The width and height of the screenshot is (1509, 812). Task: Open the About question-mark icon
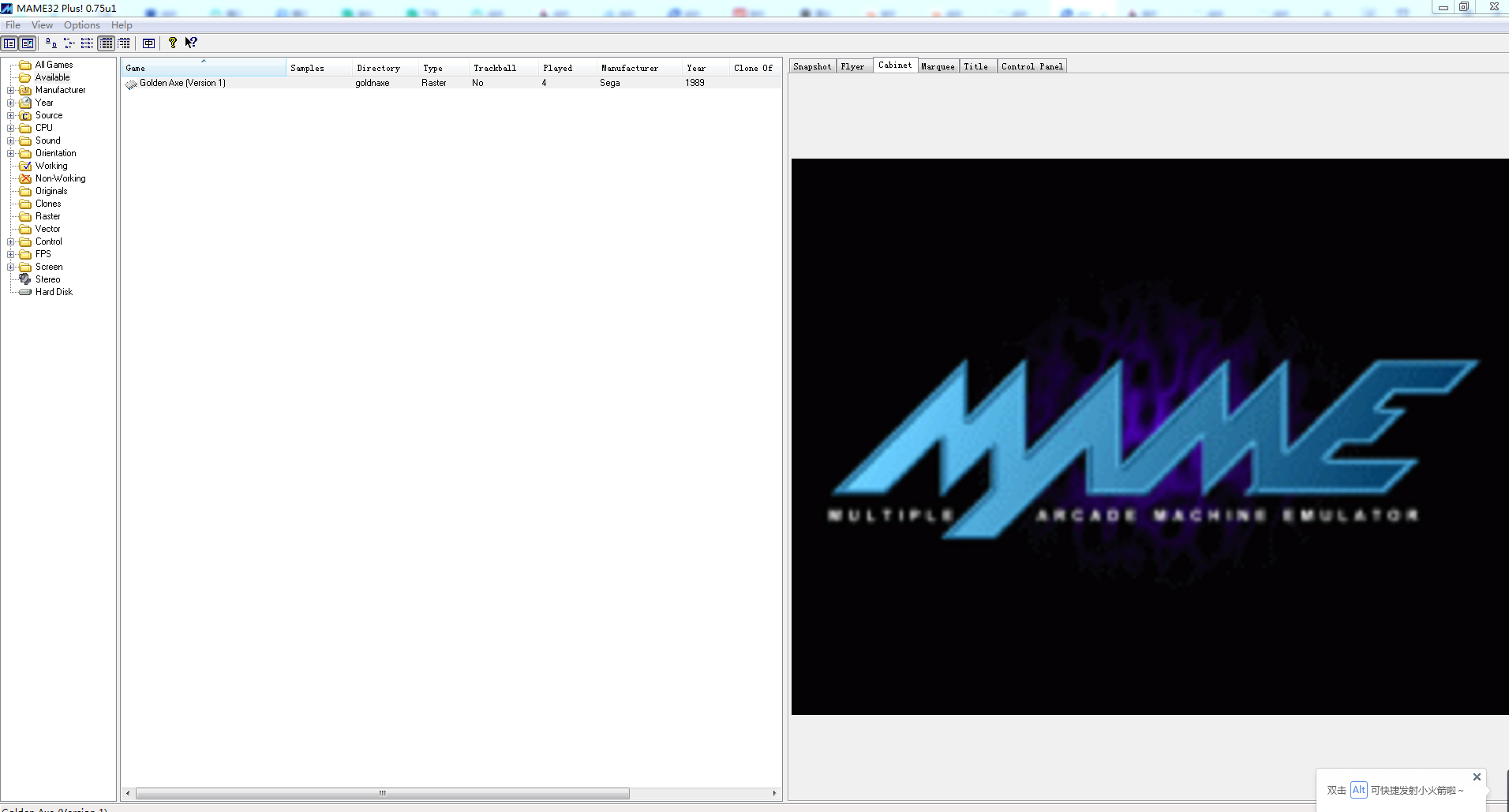[173, 43]
